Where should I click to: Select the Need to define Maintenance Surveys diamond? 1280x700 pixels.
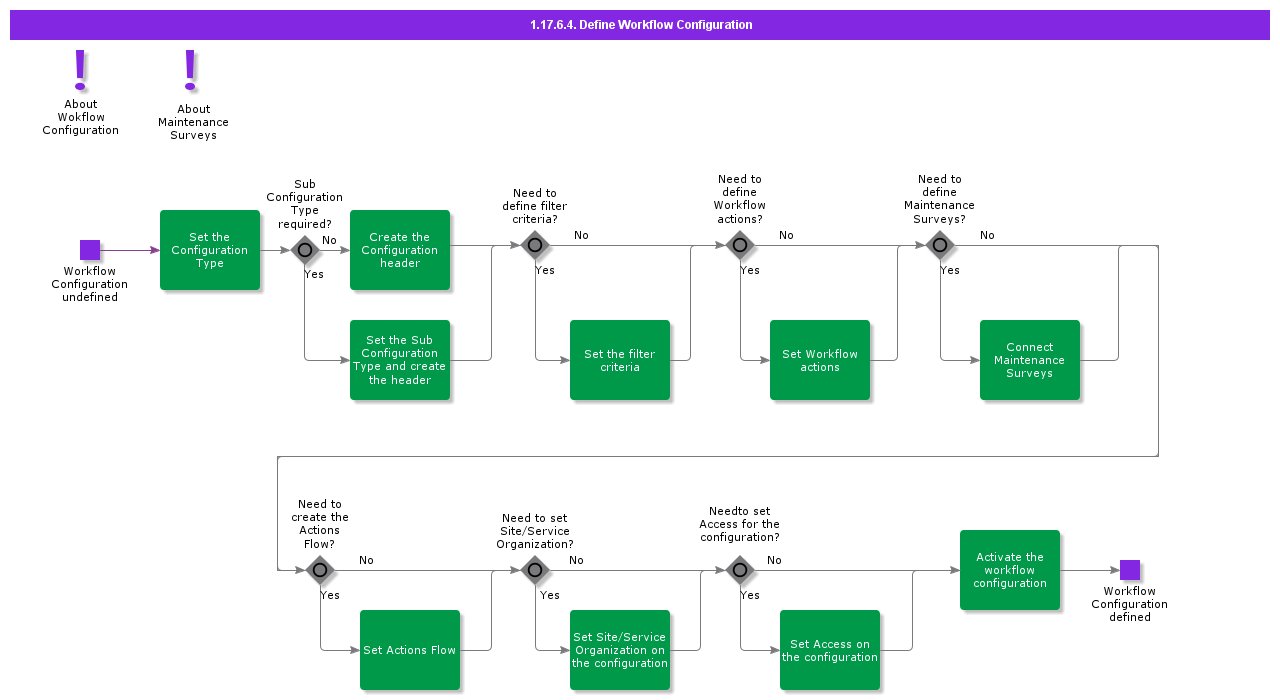pos(940,245)
